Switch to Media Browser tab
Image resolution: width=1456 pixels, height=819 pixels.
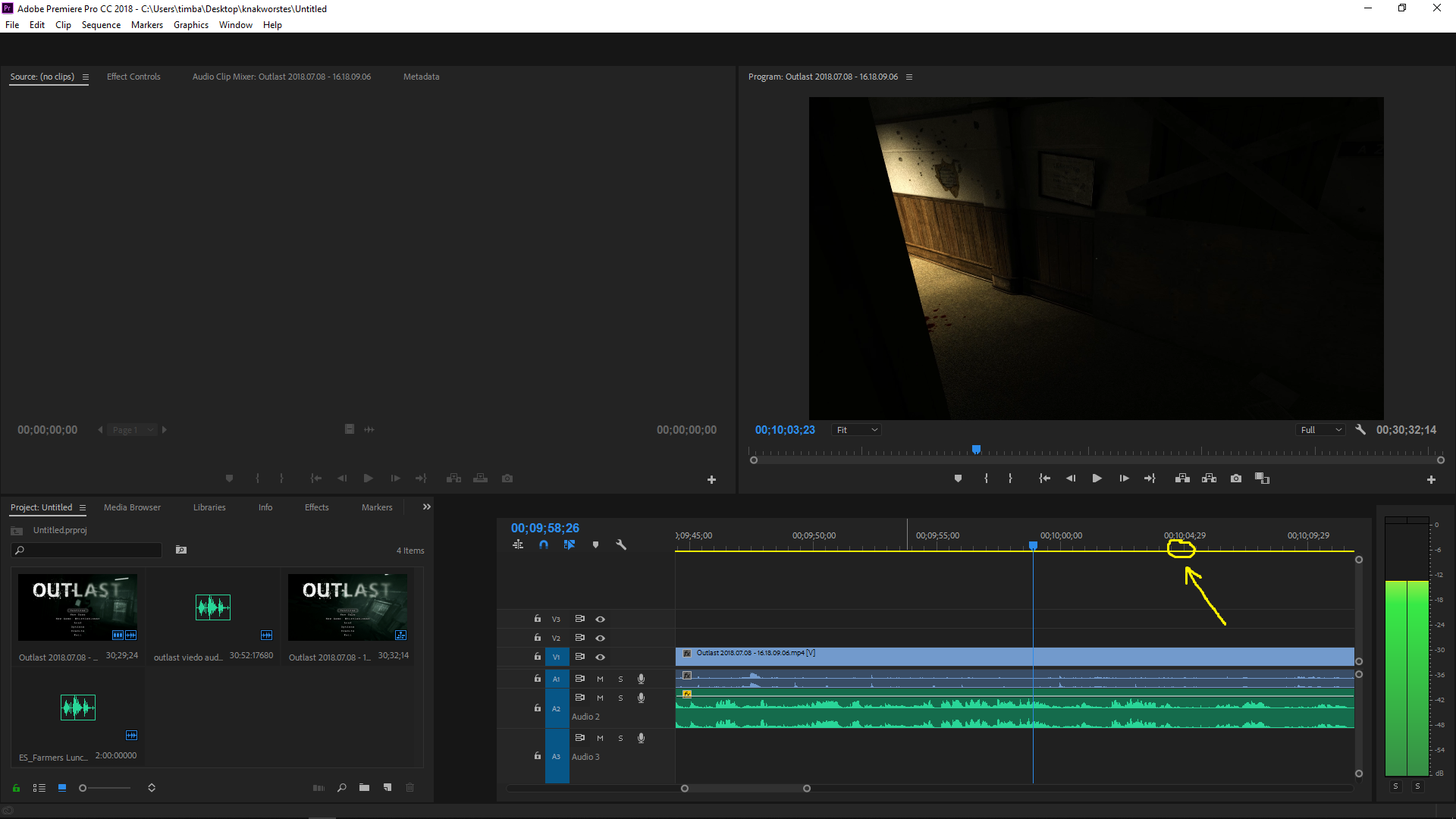pyautogui.click(x=132, y=507)
